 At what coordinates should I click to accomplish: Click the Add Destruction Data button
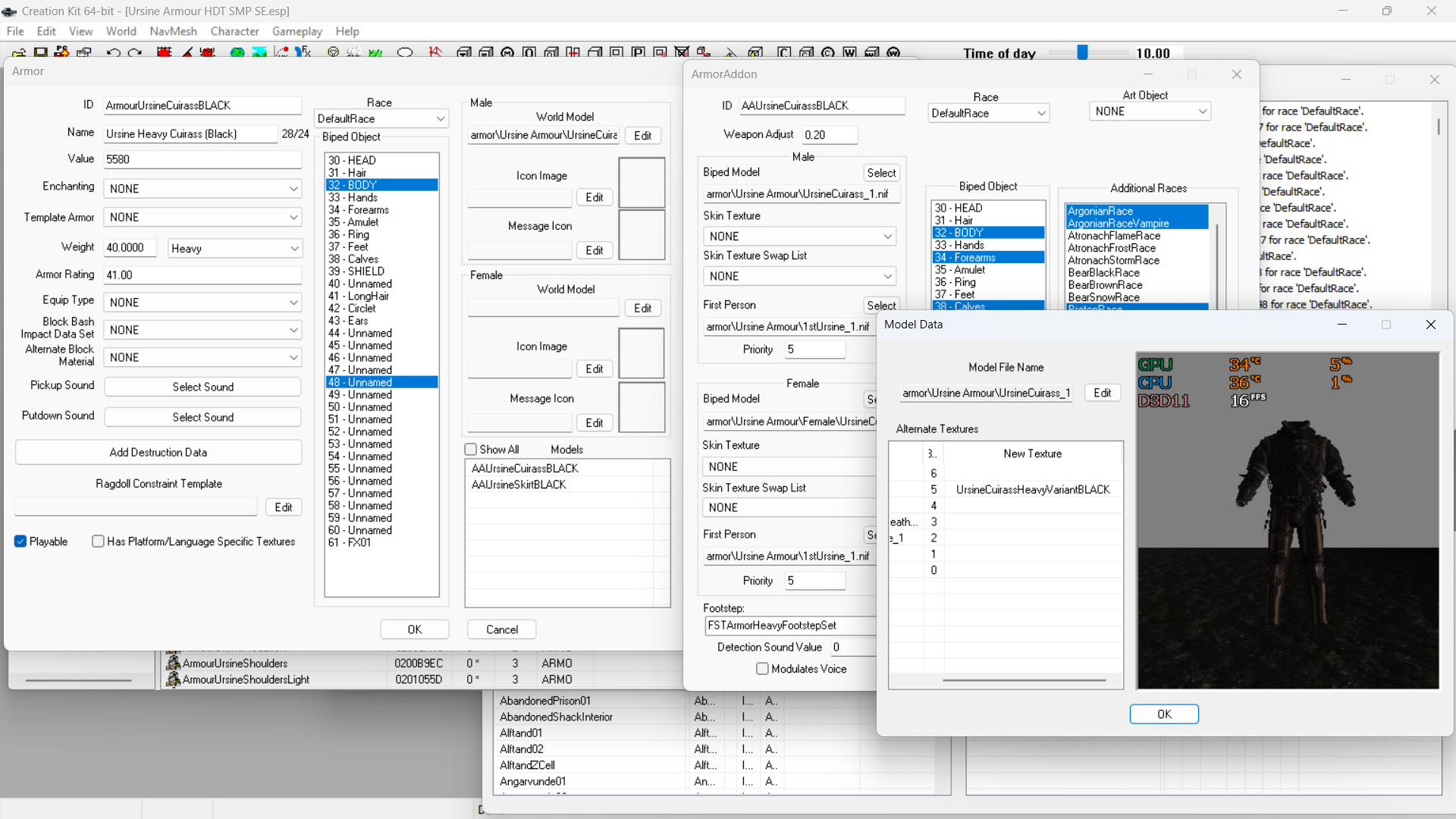click(x=158, y=452)
